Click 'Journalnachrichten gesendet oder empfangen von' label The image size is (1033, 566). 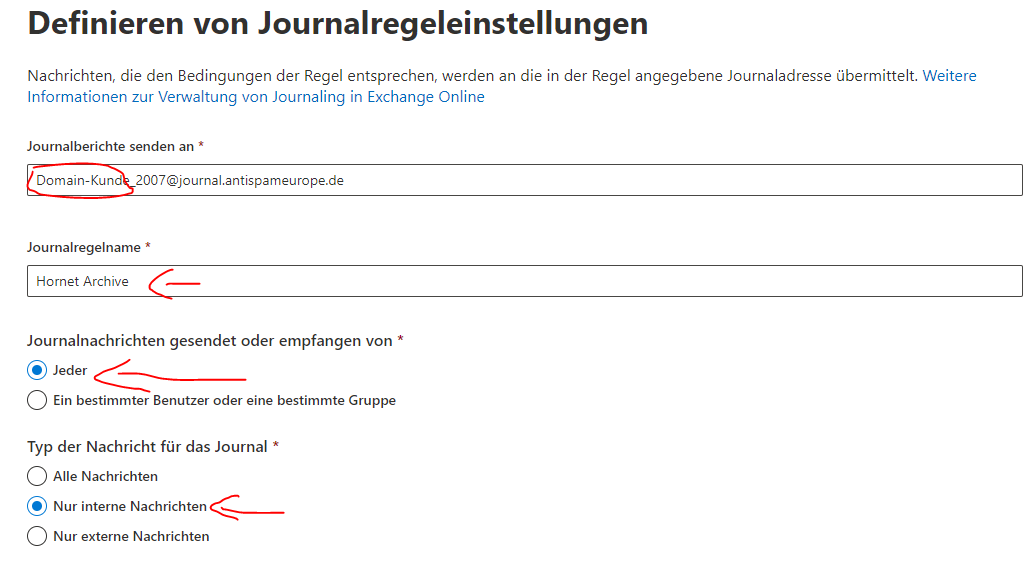point(209,340)
